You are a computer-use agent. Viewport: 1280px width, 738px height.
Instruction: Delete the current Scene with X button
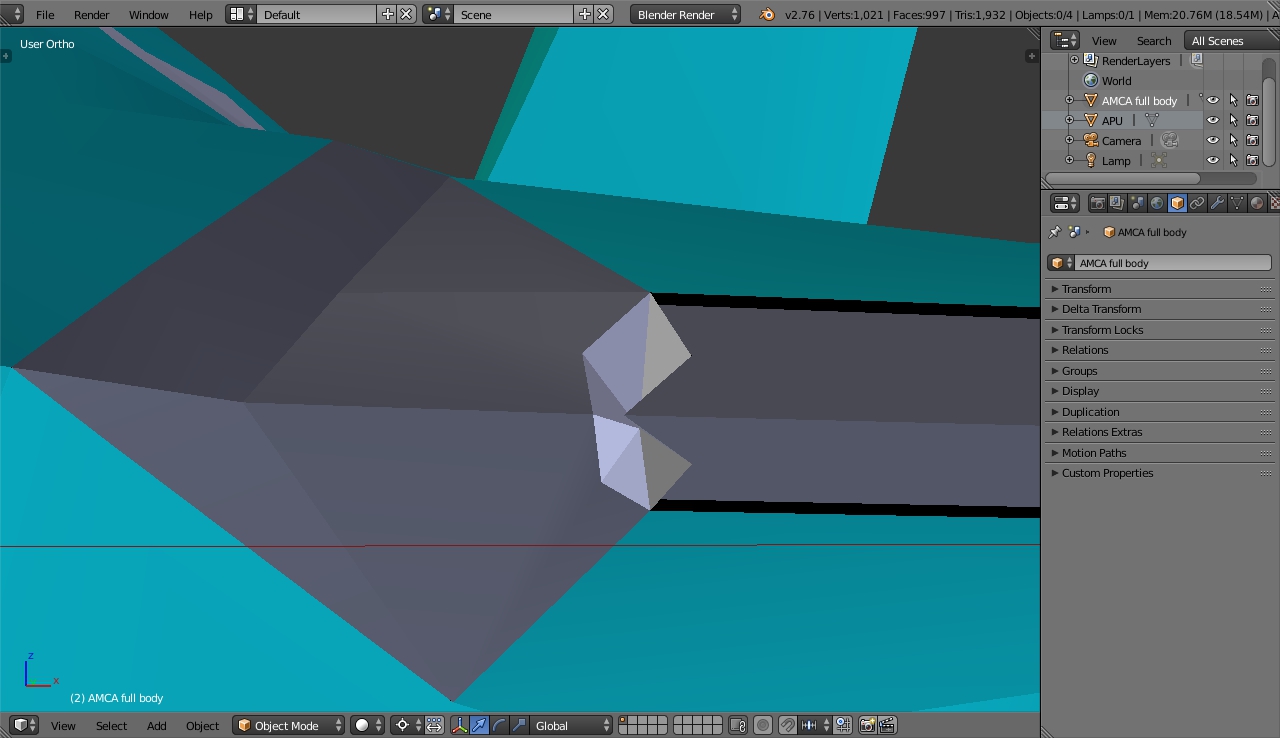coord(603,14)
